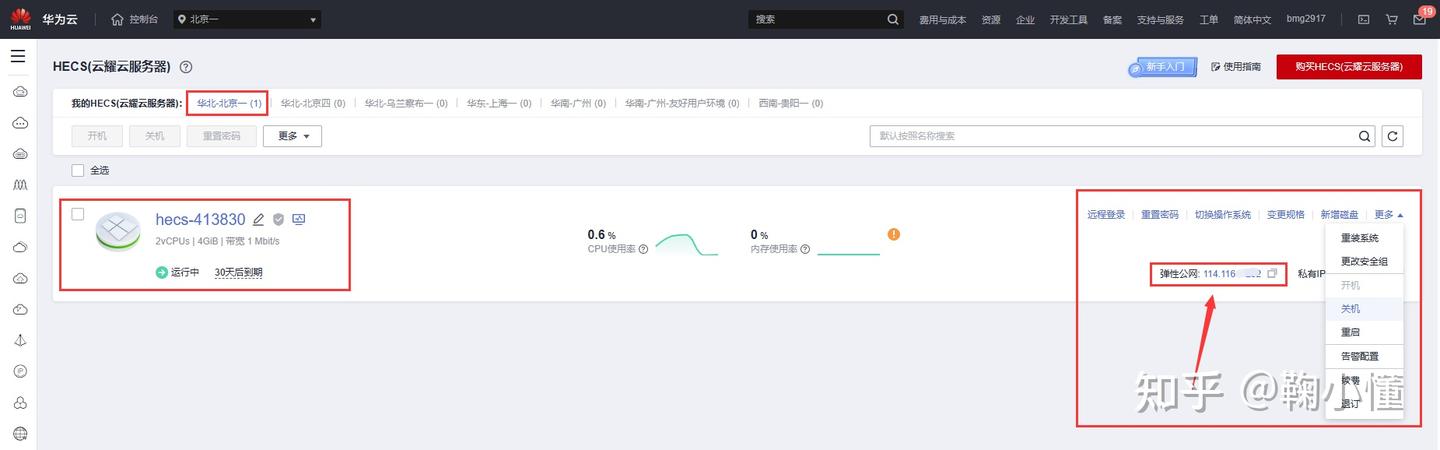Open the 使用指南 link
The height and width of the screenshot is (450, 1440).
[1236, 67]
